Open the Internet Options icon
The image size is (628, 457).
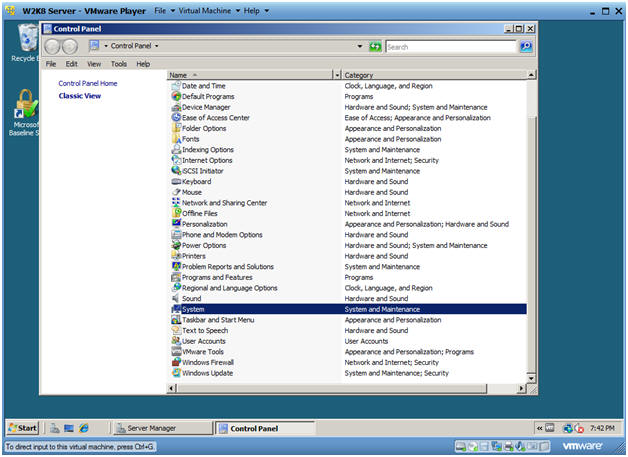(176, 160)
